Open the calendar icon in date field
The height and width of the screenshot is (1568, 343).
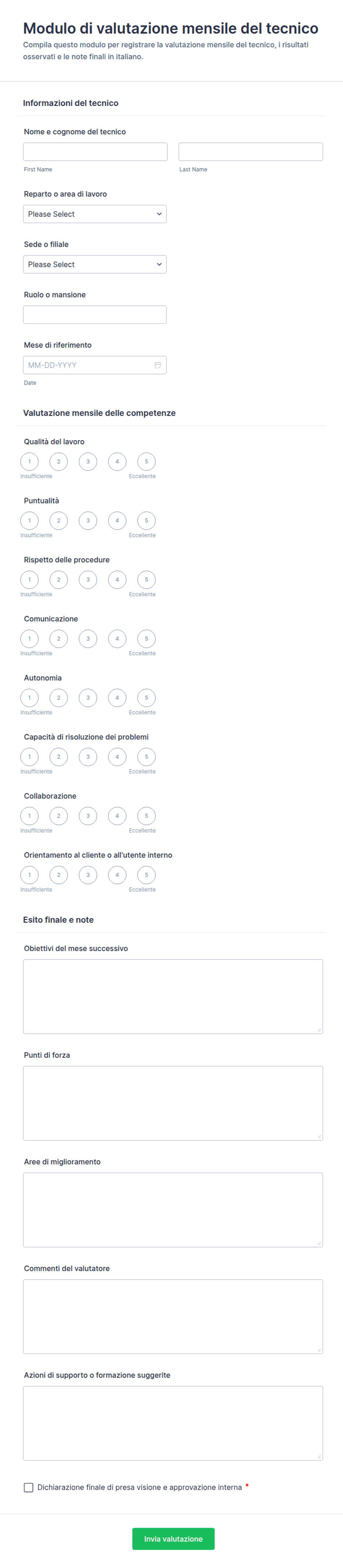click(x=157, y=365)
